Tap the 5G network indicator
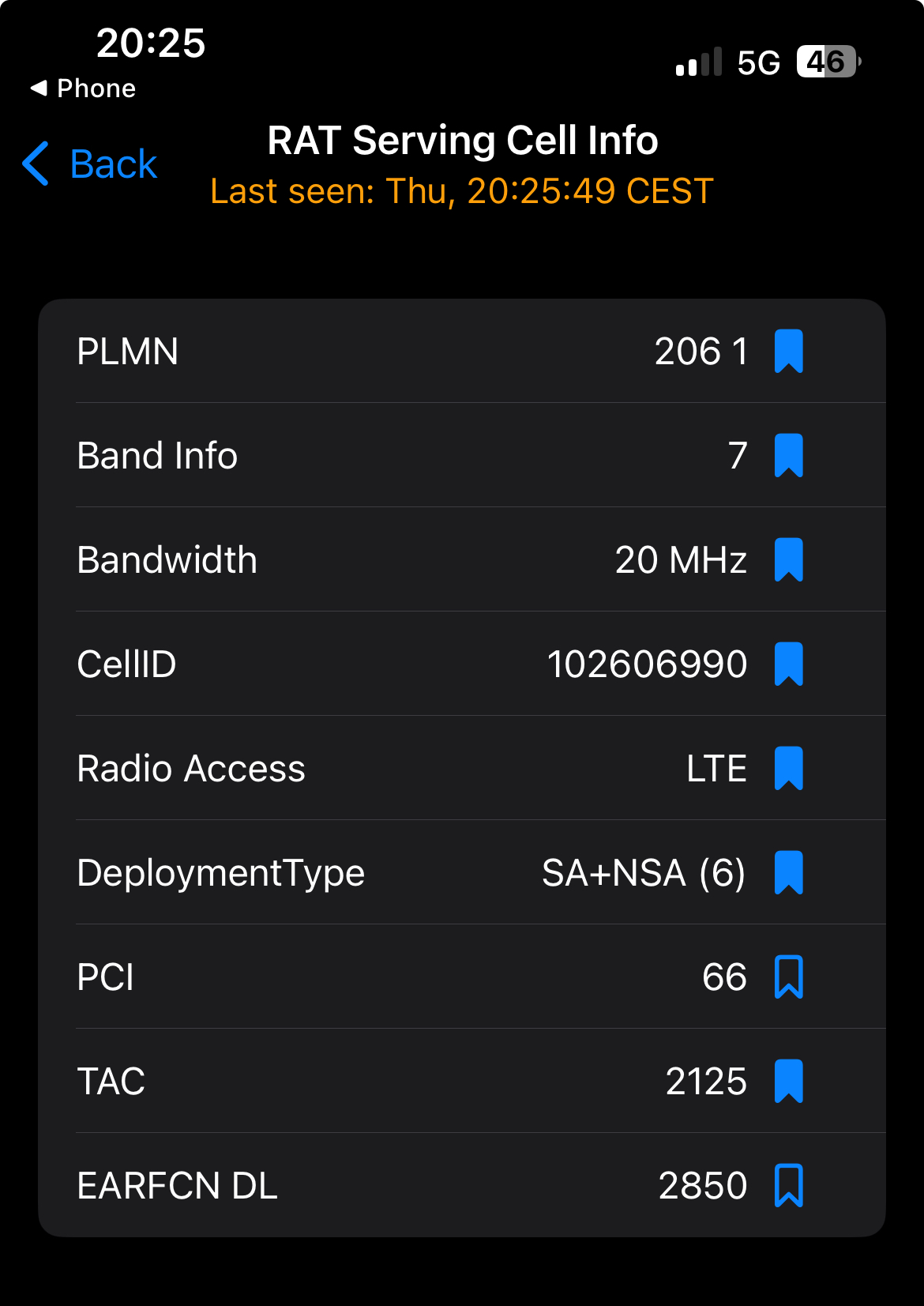The image size is (924, 1306). pyautogui.click(x=758, y=62)
